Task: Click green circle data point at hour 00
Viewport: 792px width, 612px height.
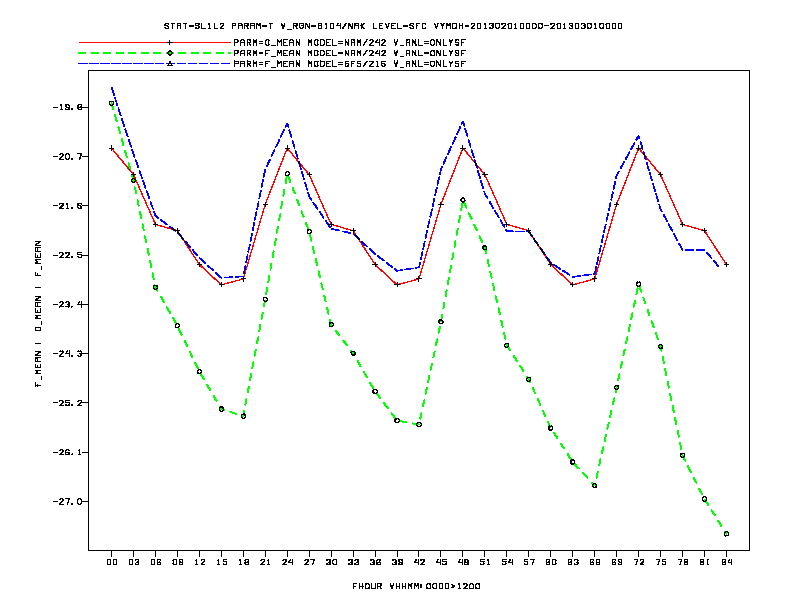Action: coord(112,104)
